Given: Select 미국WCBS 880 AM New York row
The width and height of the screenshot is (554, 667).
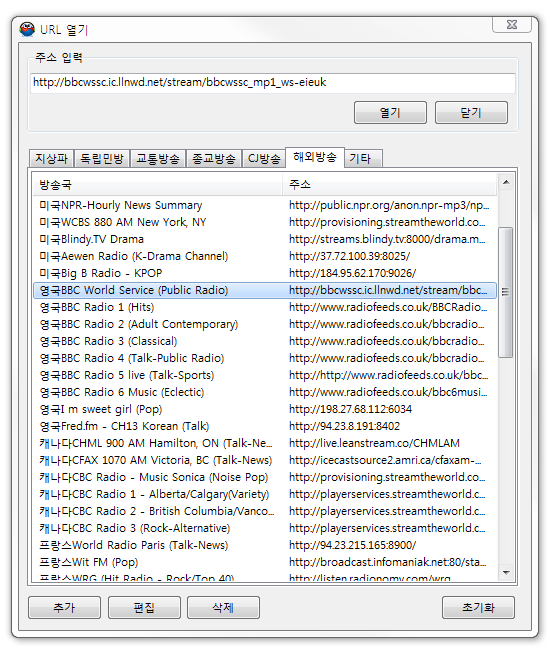Looking at the screenshot, I should point(265,222).
